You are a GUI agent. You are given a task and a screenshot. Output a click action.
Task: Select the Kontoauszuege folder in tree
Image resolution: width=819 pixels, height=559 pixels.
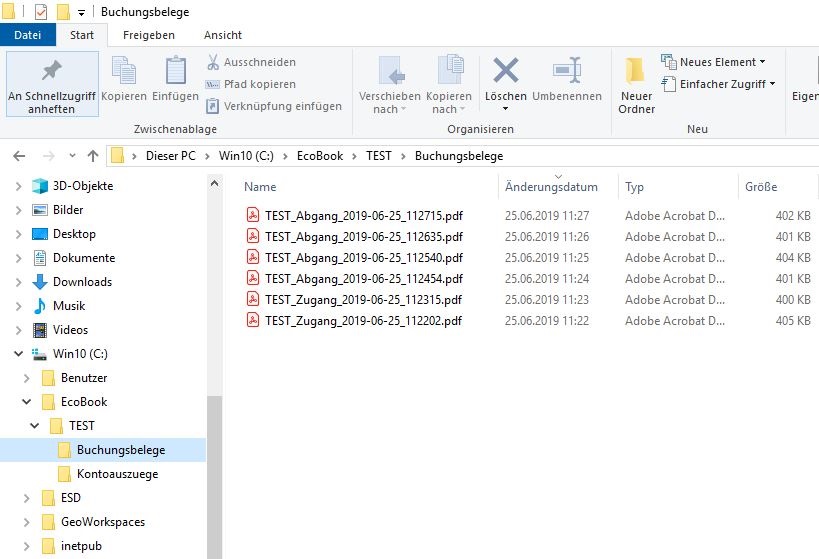[116, 474]
